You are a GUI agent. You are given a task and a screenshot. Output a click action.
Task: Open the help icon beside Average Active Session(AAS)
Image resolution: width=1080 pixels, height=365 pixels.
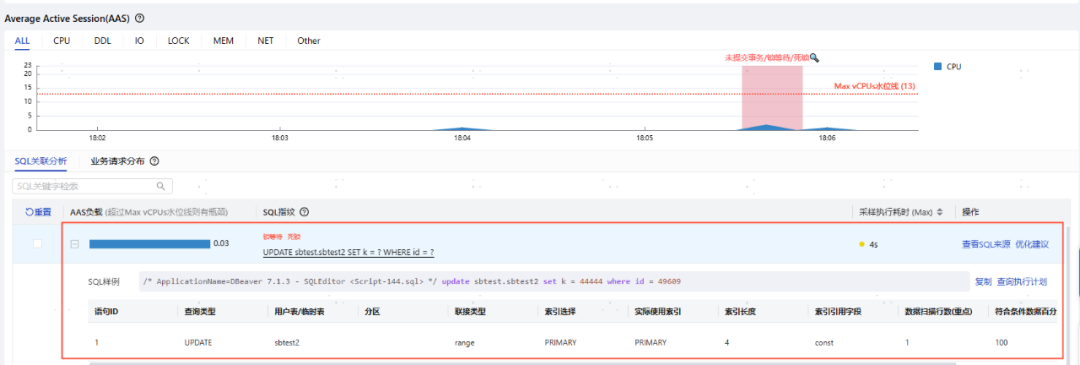140,19
